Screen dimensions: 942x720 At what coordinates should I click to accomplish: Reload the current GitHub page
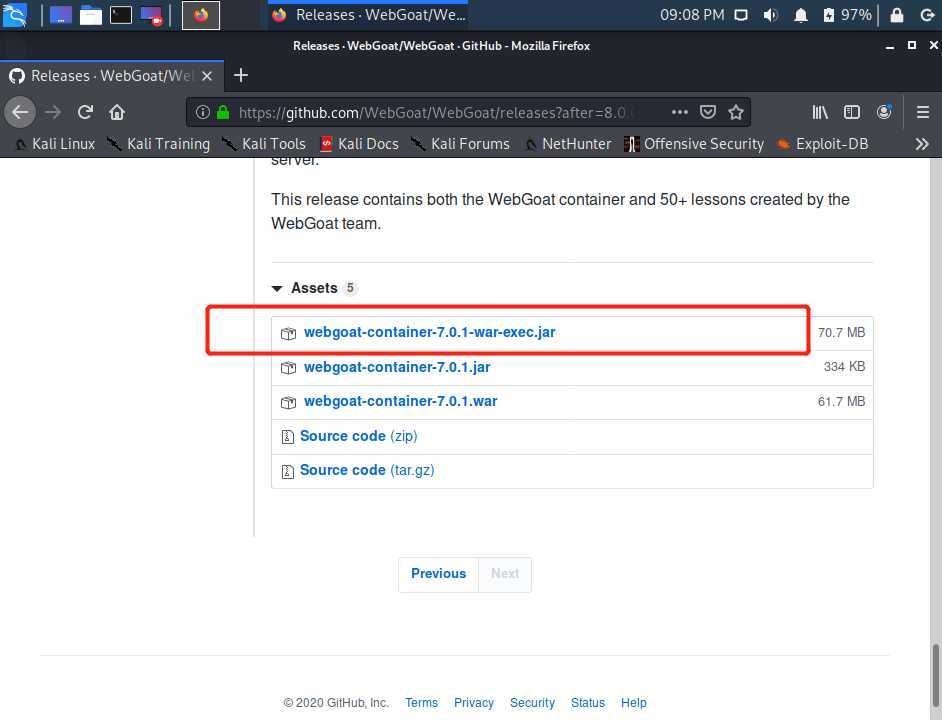click(85, 112)
